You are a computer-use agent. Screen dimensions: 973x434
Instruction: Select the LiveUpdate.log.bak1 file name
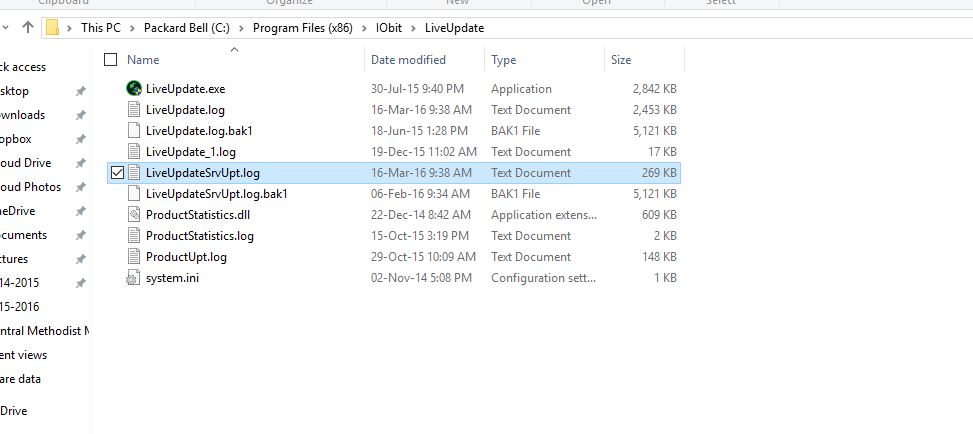click(x=199, y=131)
